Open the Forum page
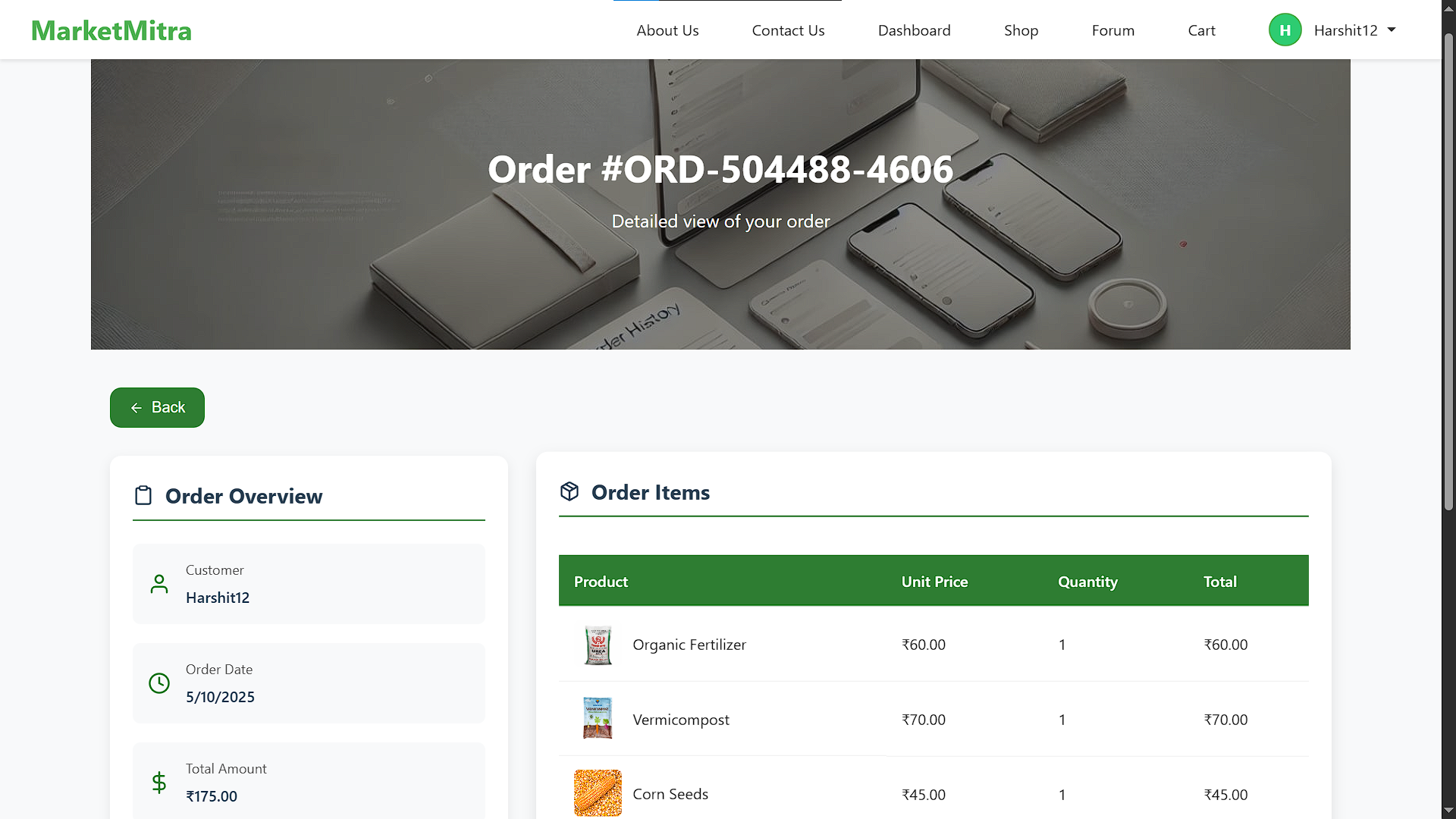 coord(1112,30)
